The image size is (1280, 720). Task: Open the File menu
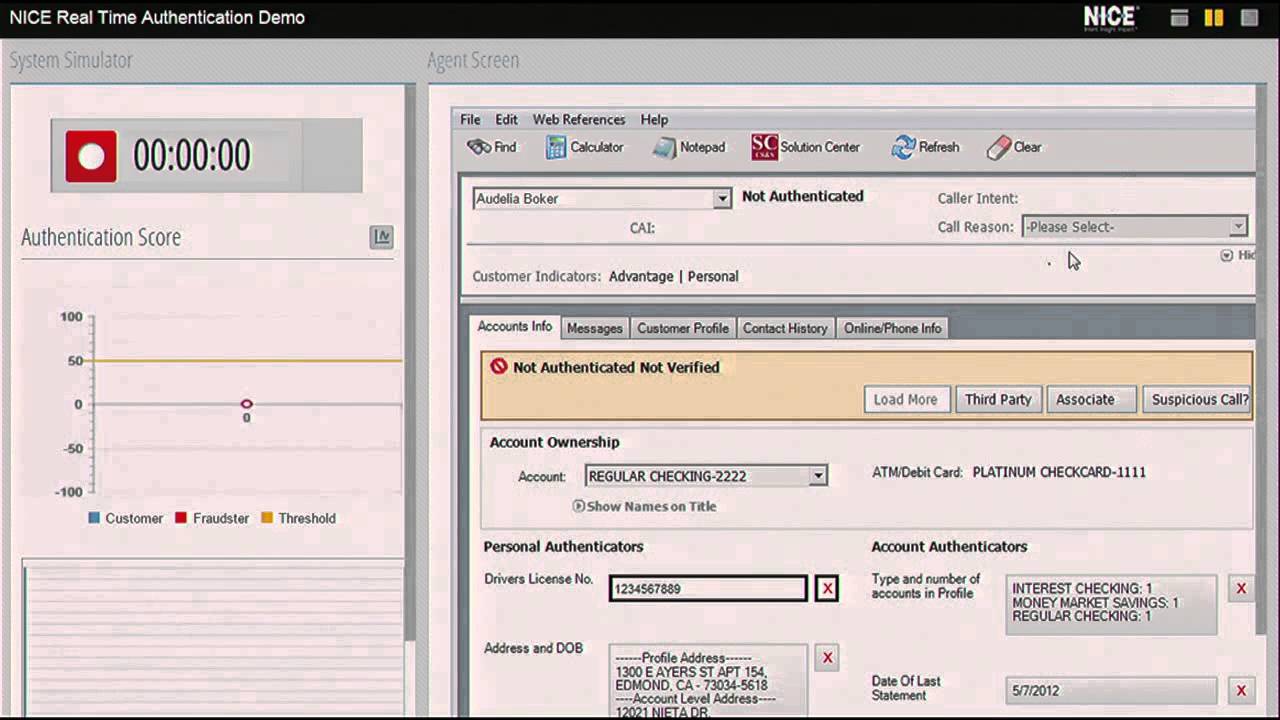470,119
